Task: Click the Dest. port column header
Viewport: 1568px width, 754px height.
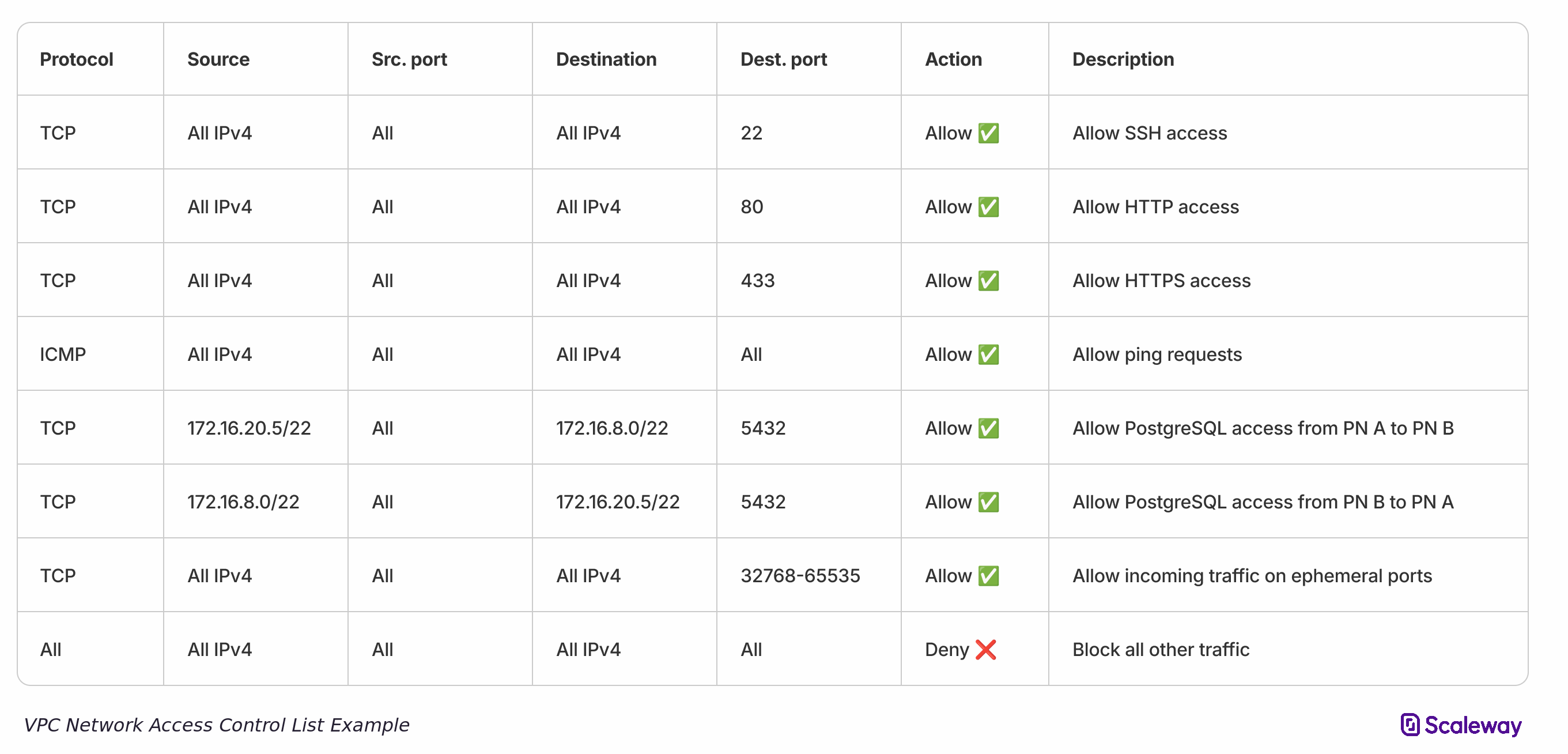Action: point(783,59)
